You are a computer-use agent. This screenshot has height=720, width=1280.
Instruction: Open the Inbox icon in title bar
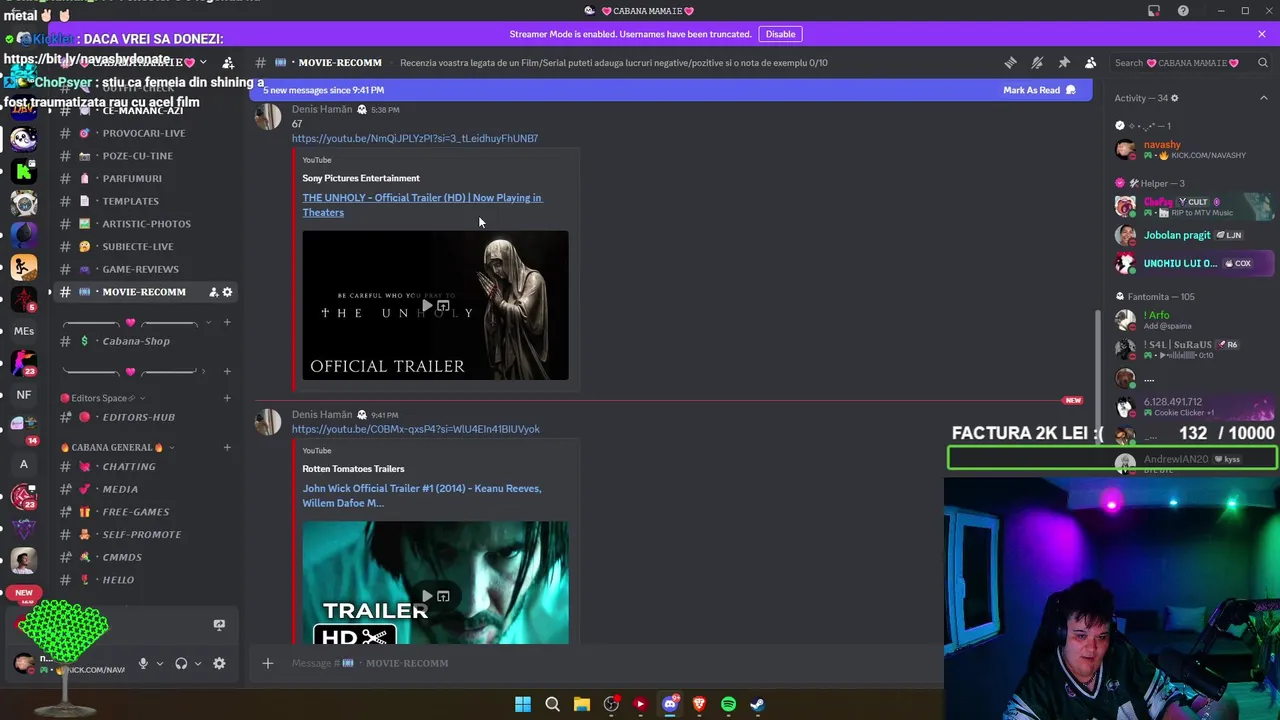(x=1154, y=11)
